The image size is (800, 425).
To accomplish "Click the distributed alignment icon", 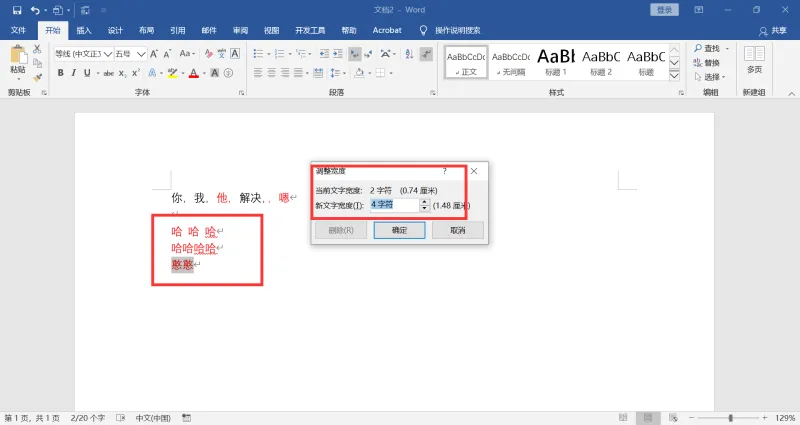I will tap(318, 73).
